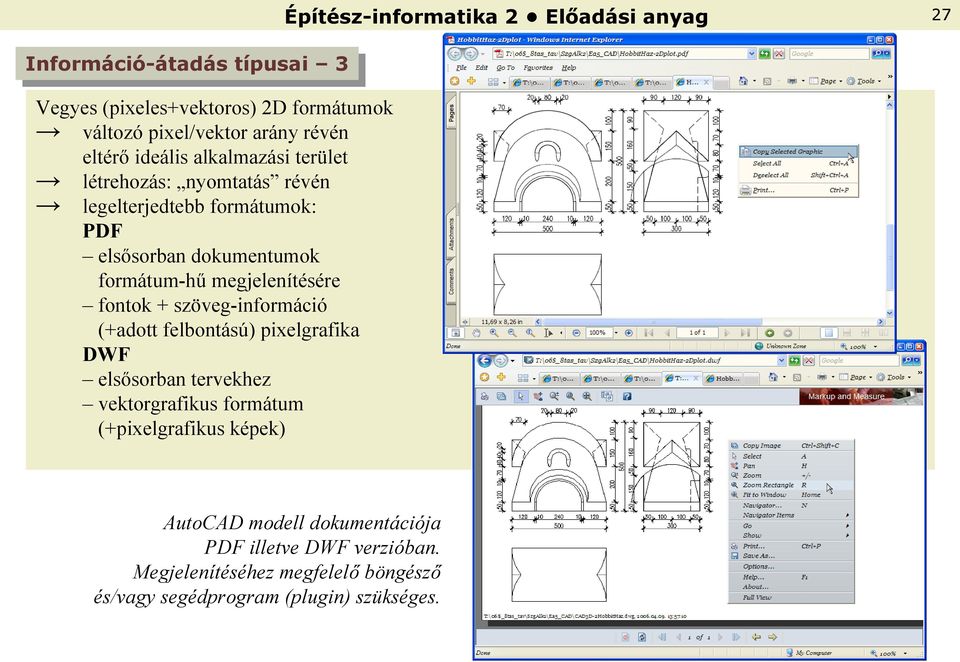Select the text Select tool in PDF toolbar
The height and width of the screenshot is (662, 960).
tap(548, 333)
